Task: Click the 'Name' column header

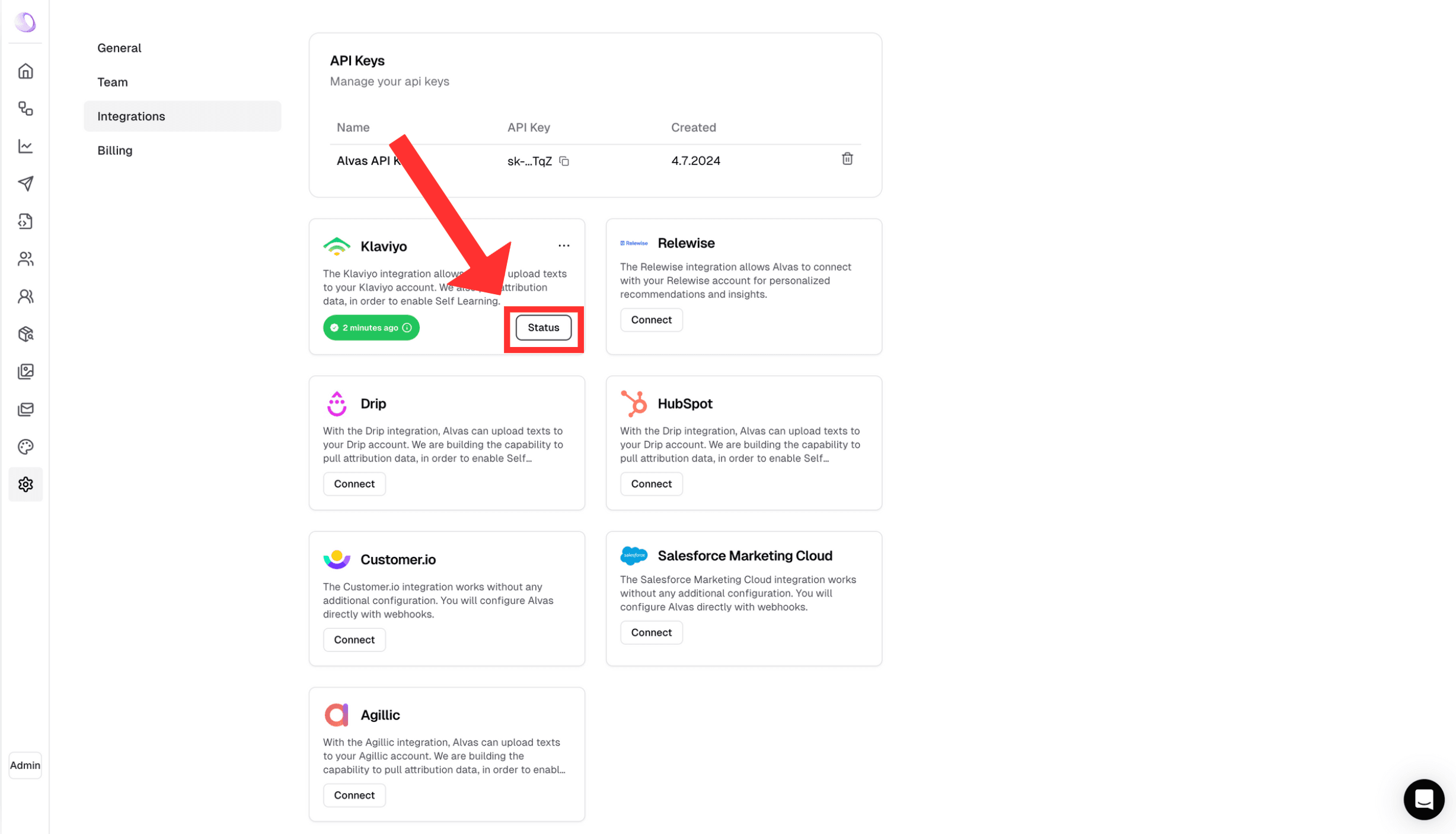Action: click(353, 128)
